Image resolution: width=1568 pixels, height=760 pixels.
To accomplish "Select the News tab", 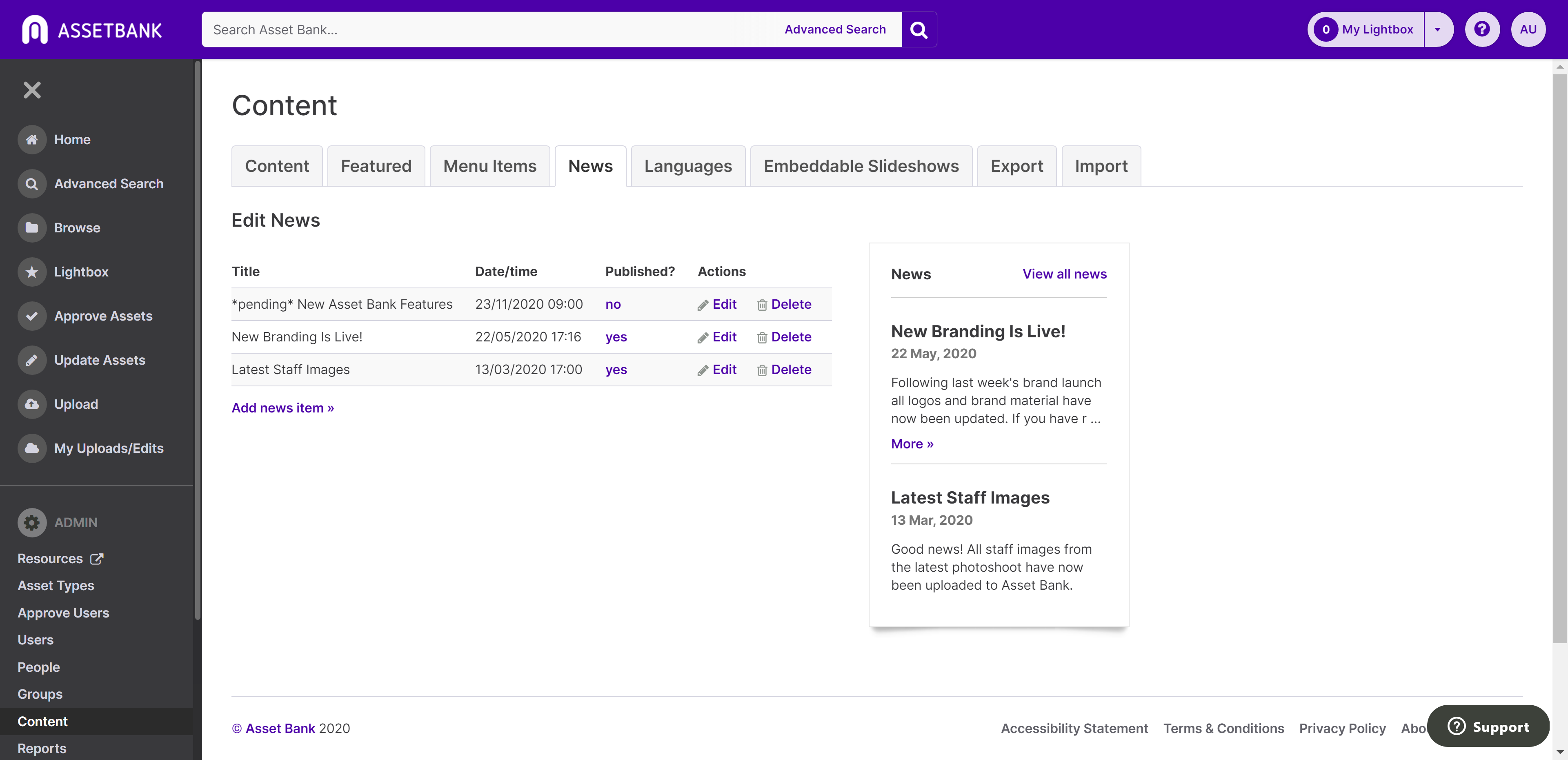I will (x=590, y=166).
